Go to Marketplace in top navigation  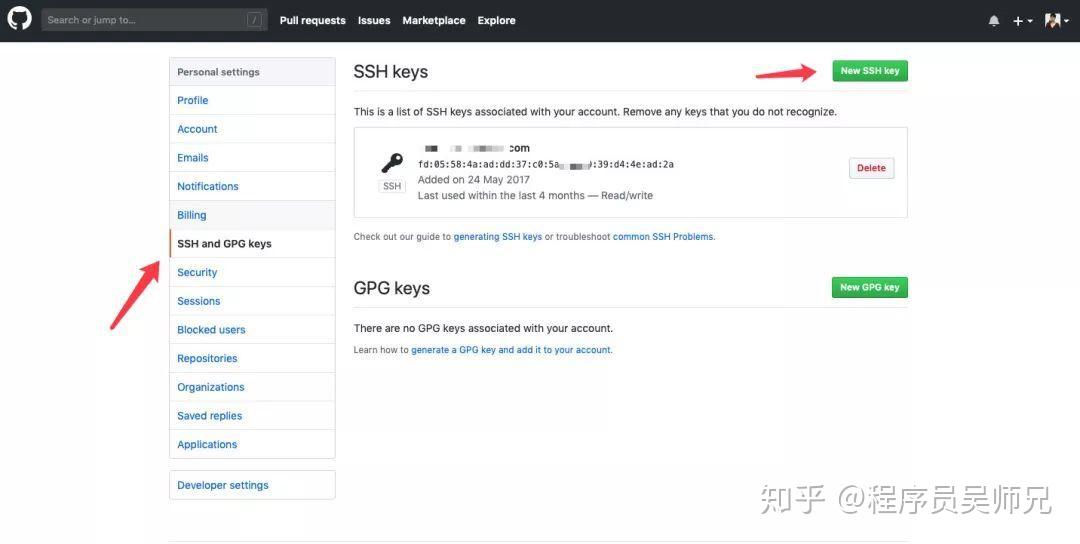pyautogui.click(x=433, y=20)
